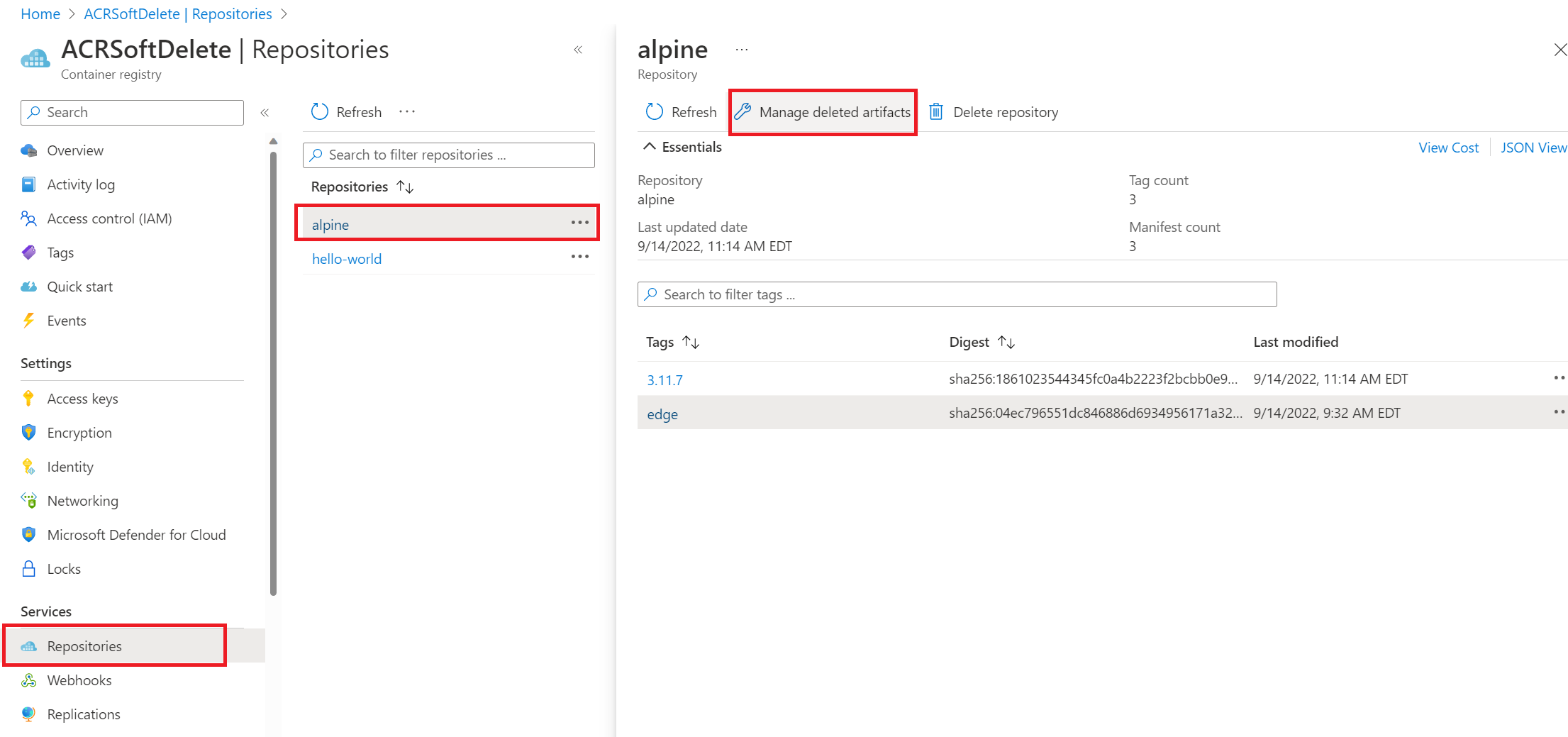Open the hello-world repository
The image size is (1568, 737).
point(347,259)
